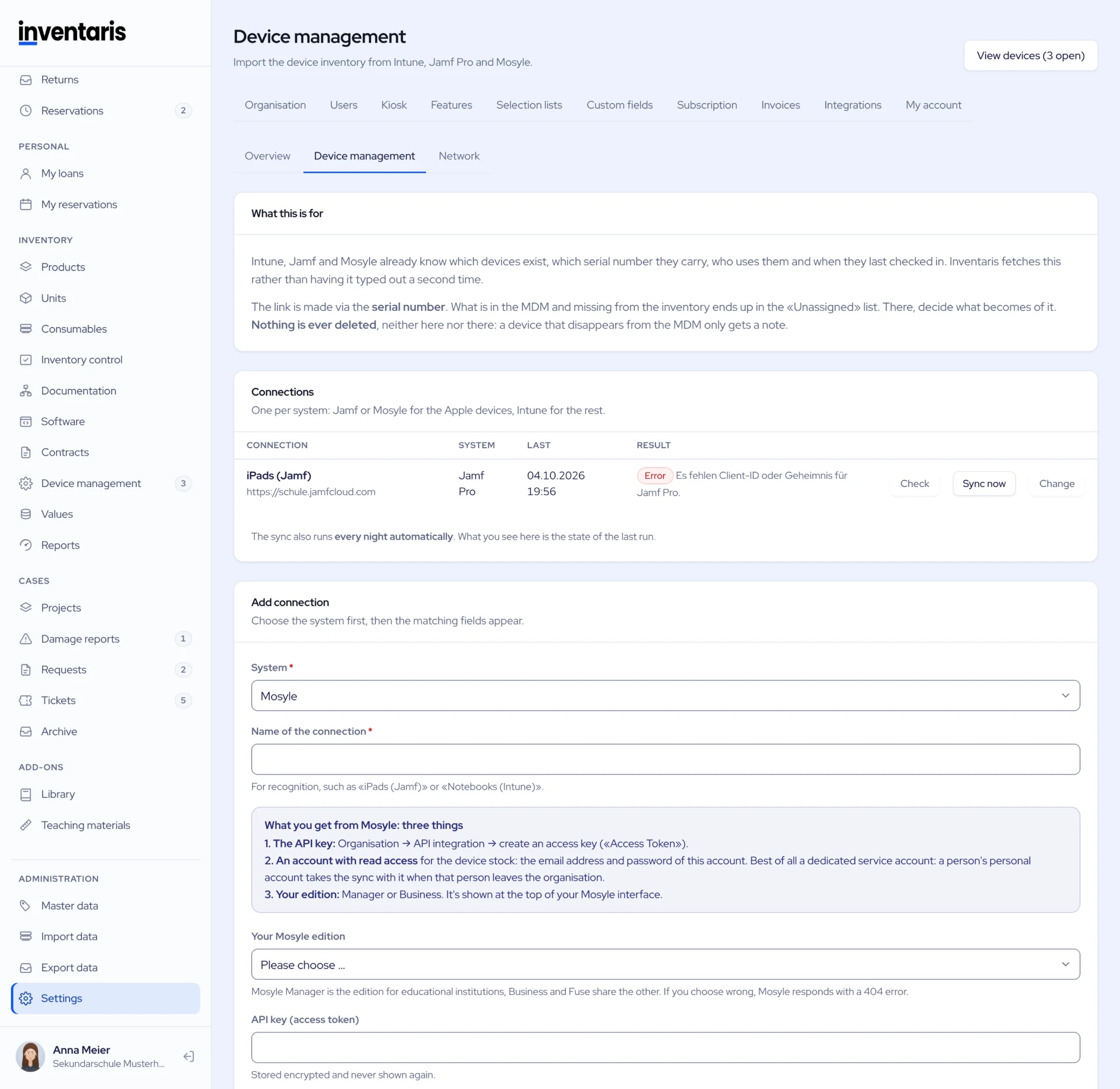Open Export data in the sidebar

tap(106, 968)
